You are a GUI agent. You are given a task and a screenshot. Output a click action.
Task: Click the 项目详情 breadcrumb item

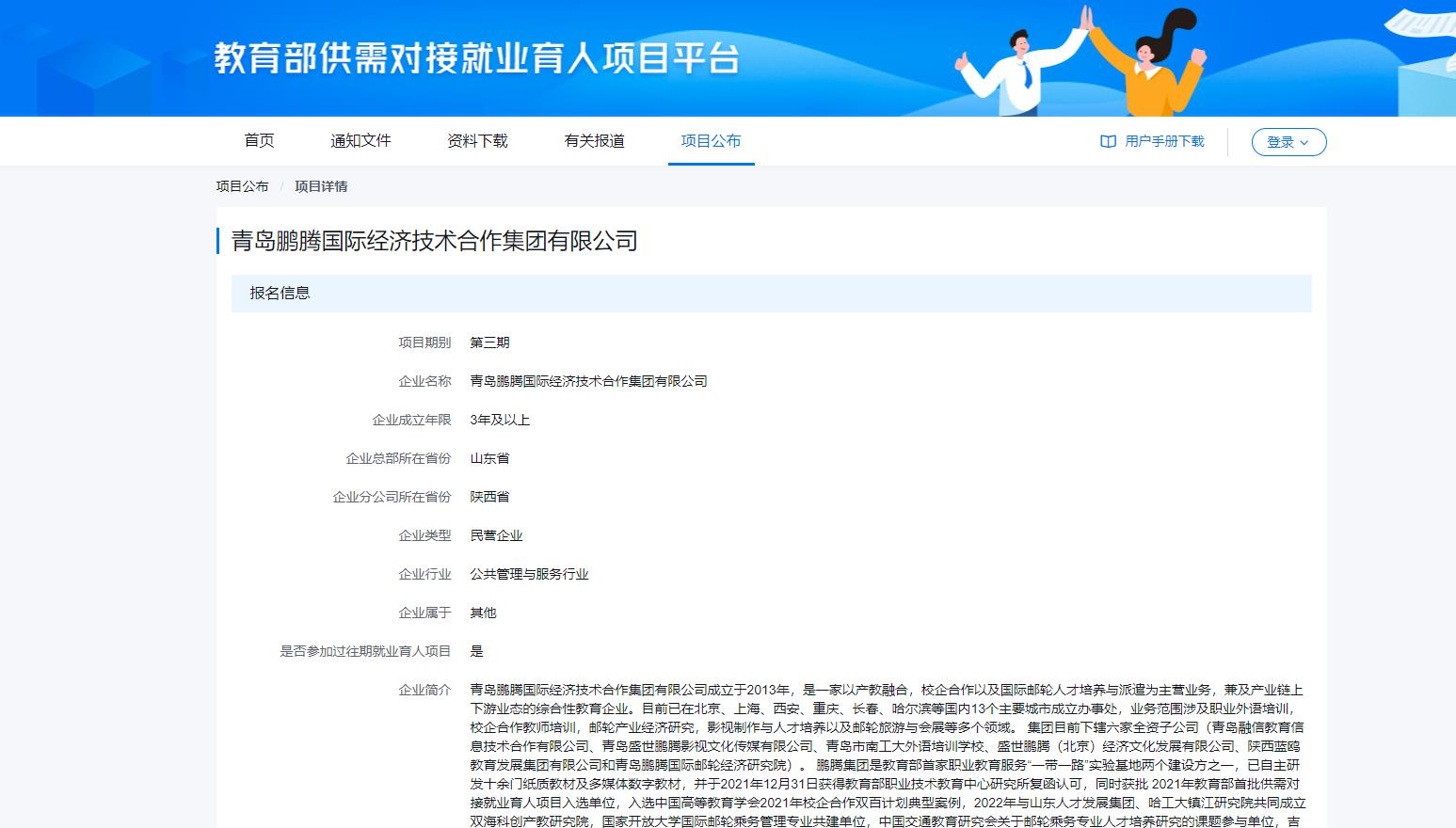click(321, 186)
